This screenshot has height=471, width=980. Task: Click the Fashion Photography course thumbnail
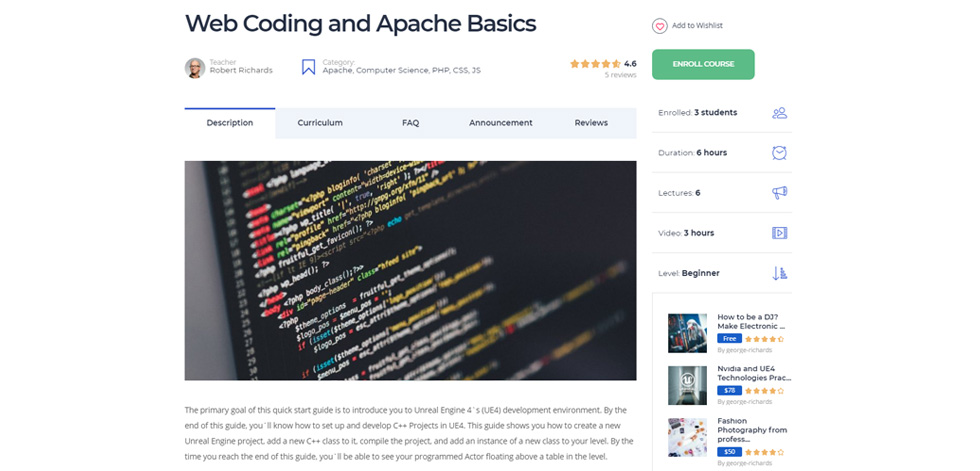688,437
